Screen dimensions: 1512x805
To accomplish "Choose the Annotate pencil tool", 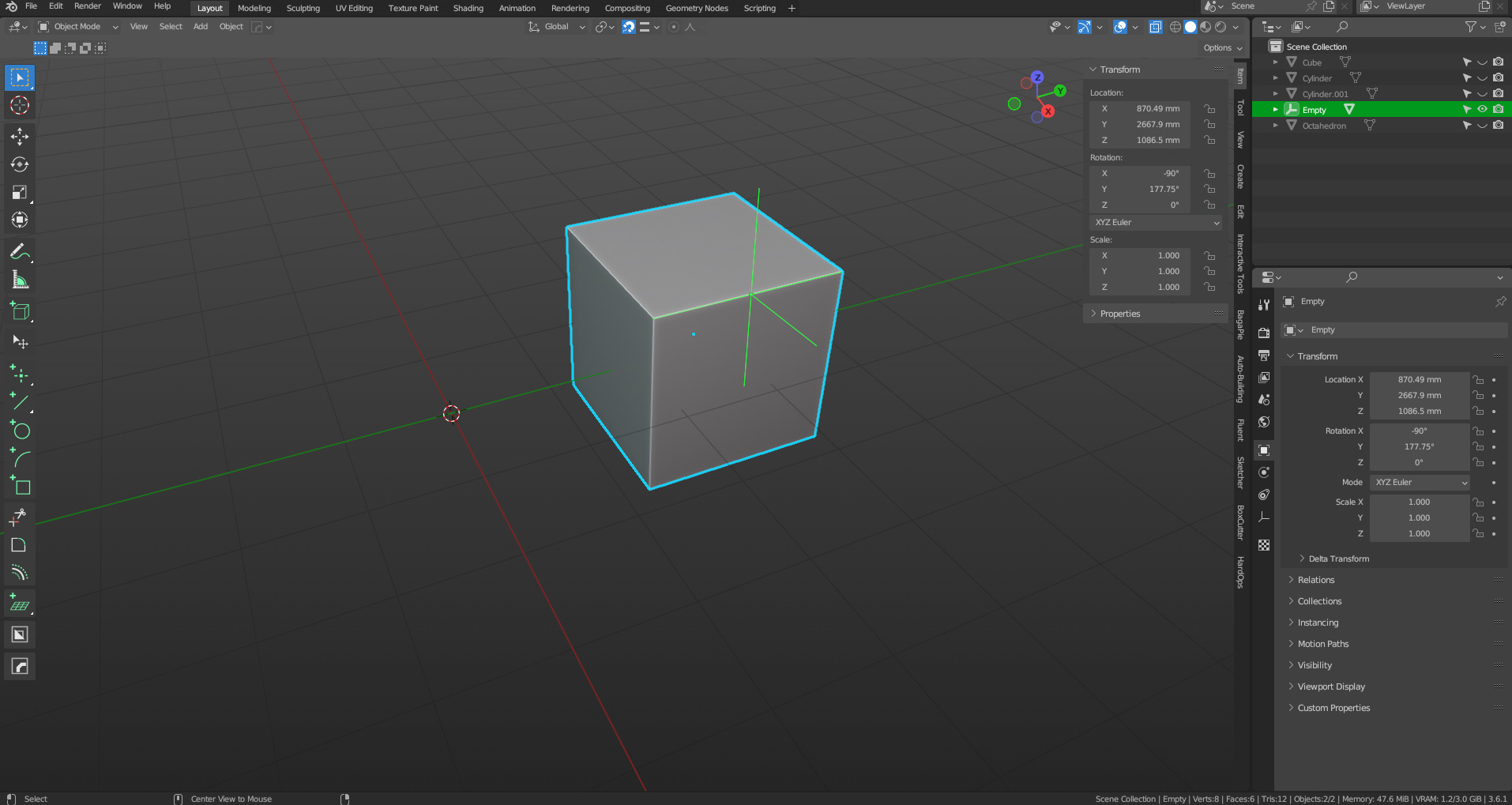I will 20,252.
